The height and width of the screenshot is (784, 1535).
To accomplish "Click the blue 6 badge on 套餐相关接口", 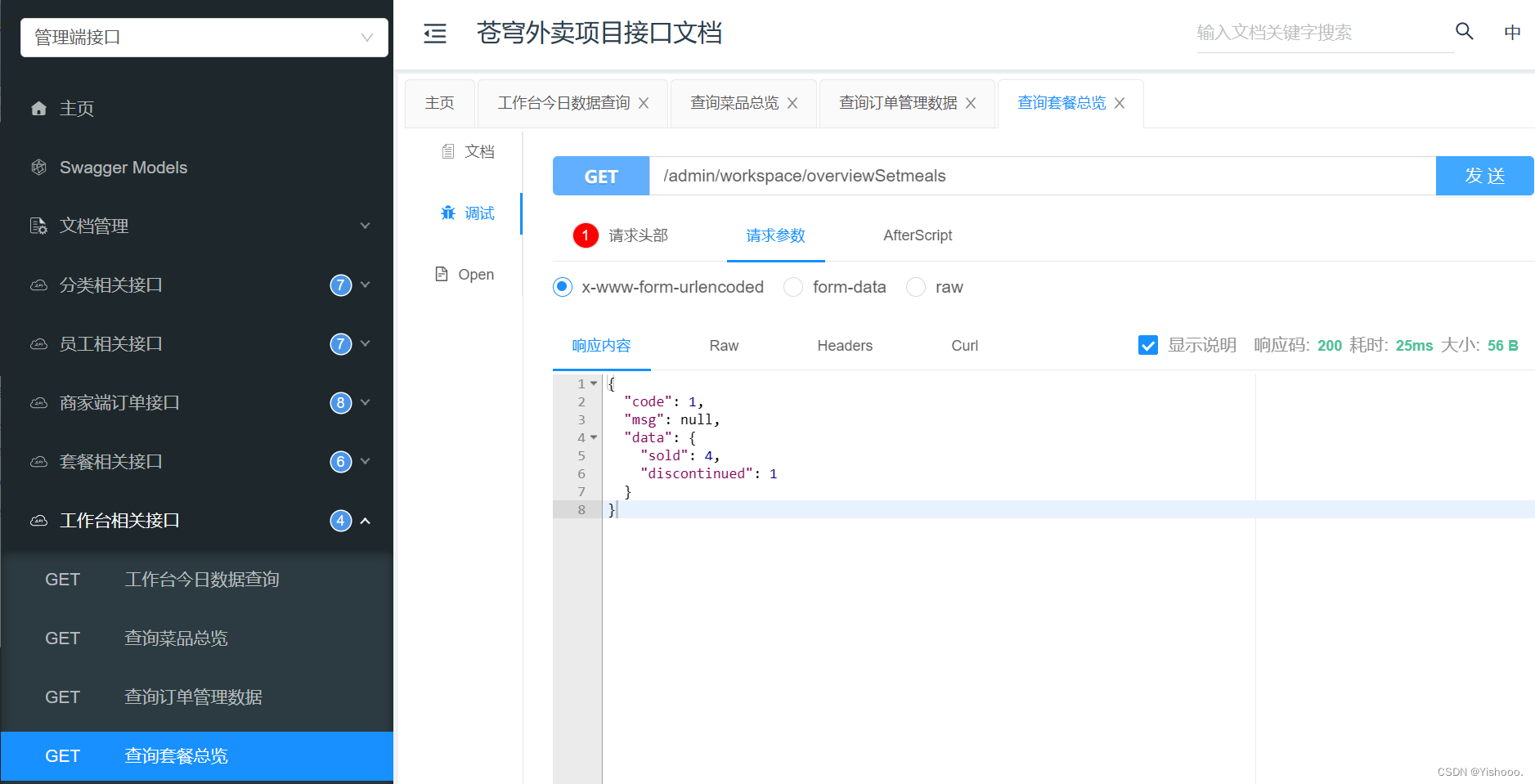I will coord(341,461).
